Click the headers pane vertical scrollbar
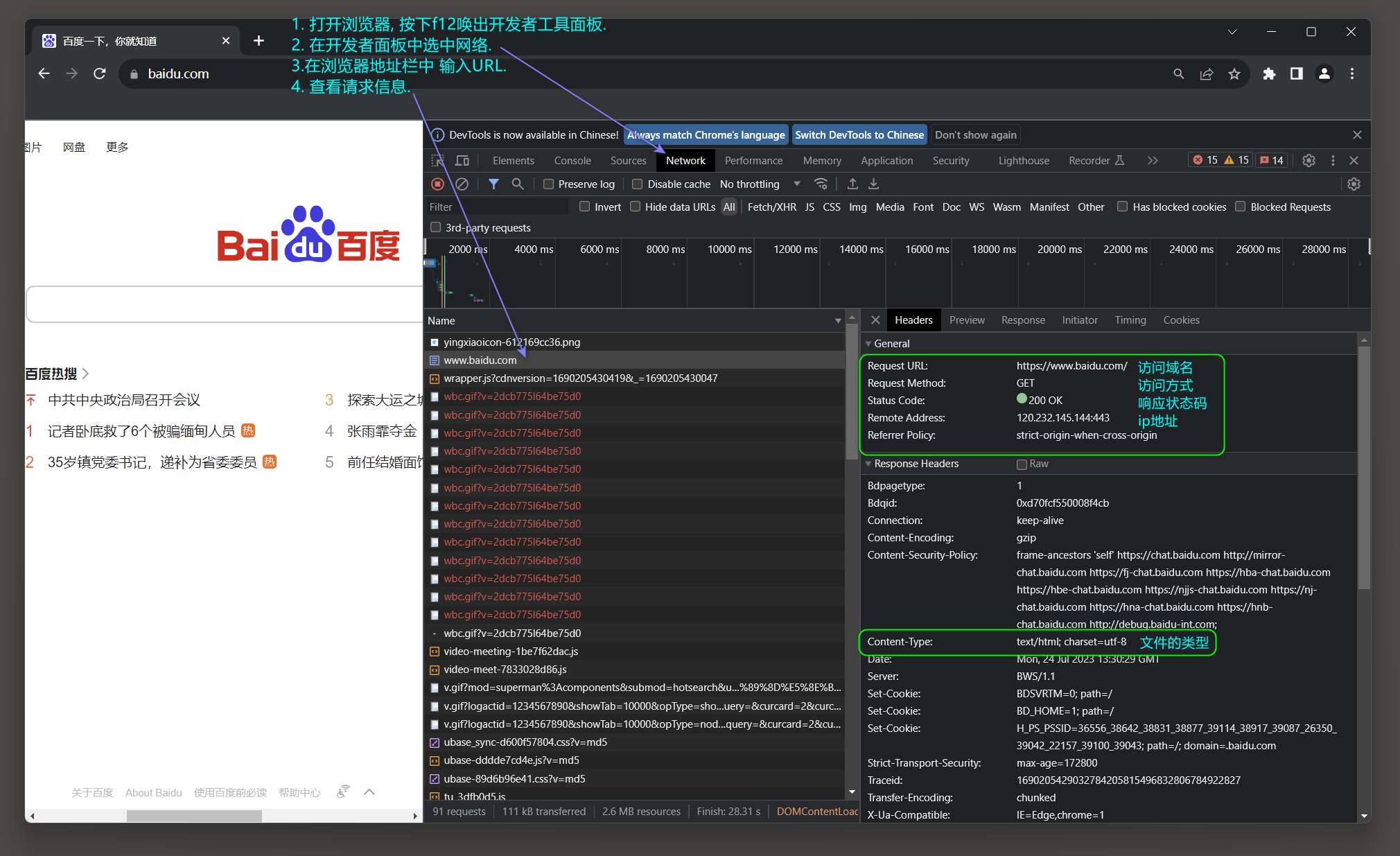The height and width of the screenshot is (856, 1400). pos(1364,467)
